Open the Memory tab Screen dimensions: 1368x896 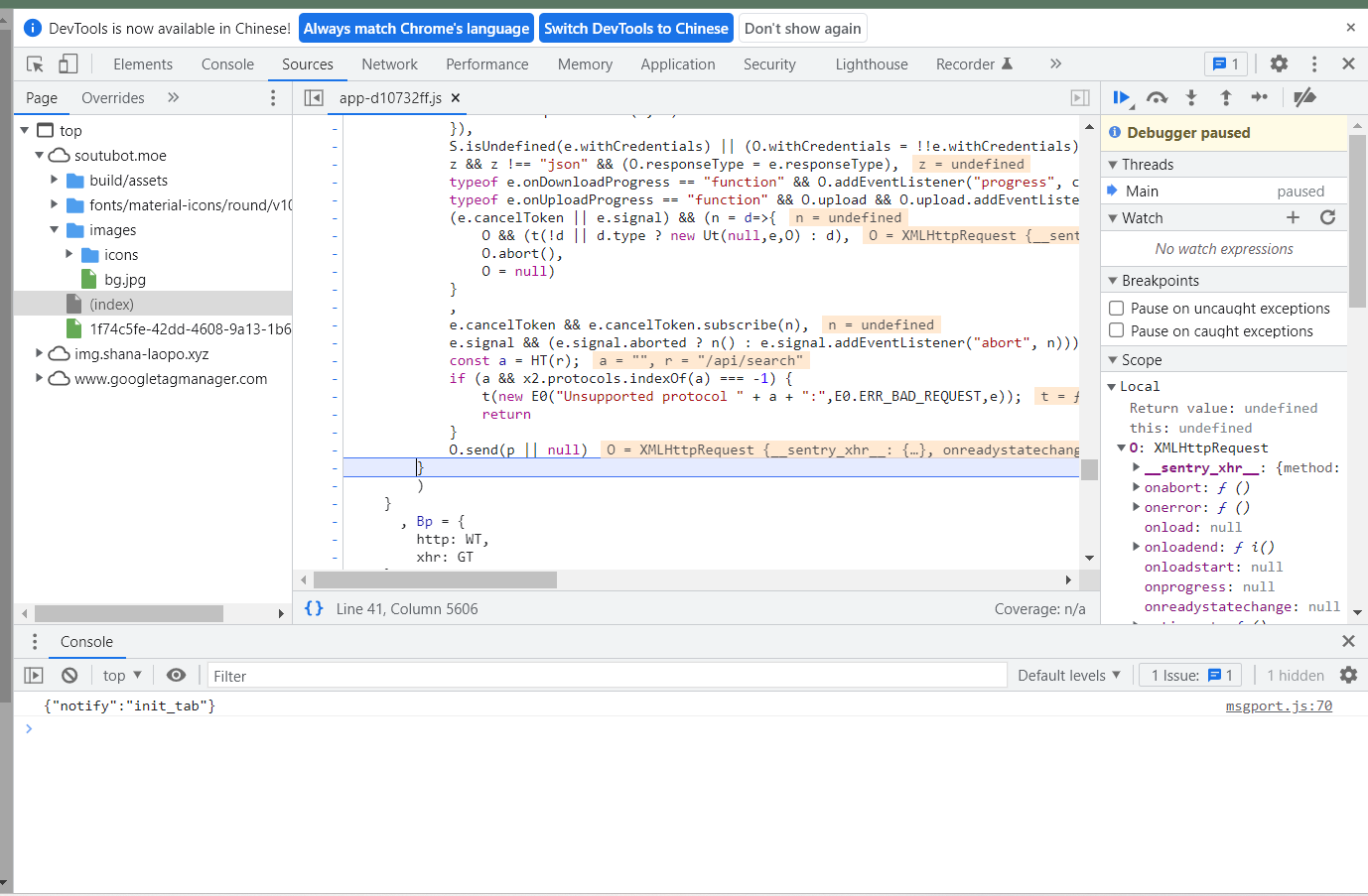coord(585,64)
